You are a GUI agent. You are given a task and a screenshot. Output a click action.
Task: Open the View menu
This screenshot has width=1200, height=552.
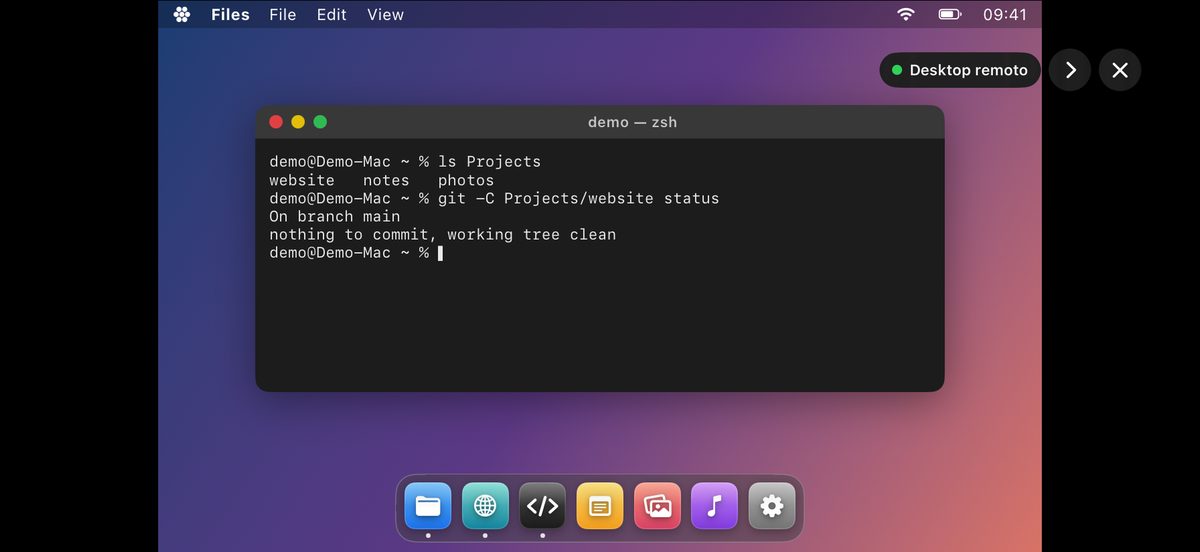tap(385, 14)
